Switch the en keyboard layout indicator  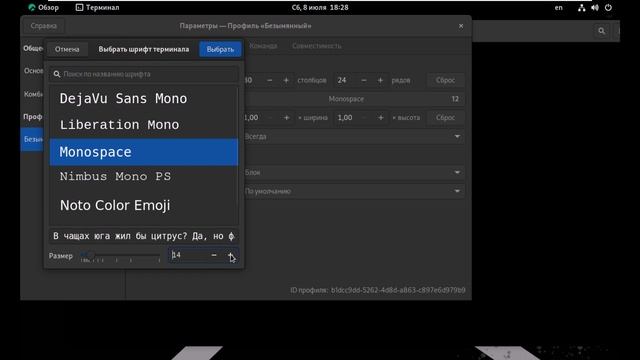558,7
